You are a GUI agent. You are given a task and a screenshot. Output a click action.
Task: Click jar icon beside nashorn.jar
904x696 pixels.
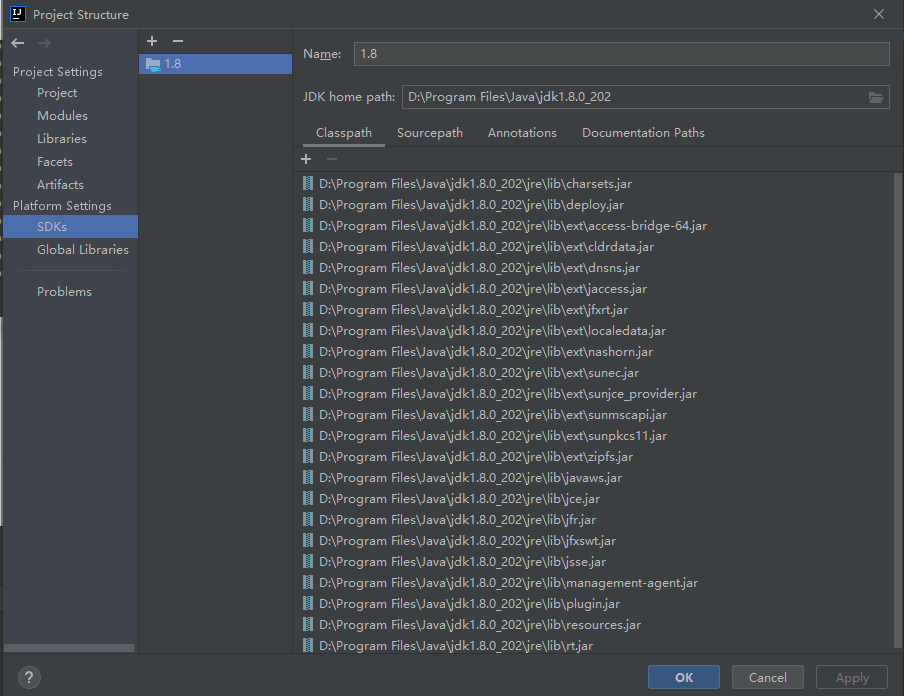308,352
